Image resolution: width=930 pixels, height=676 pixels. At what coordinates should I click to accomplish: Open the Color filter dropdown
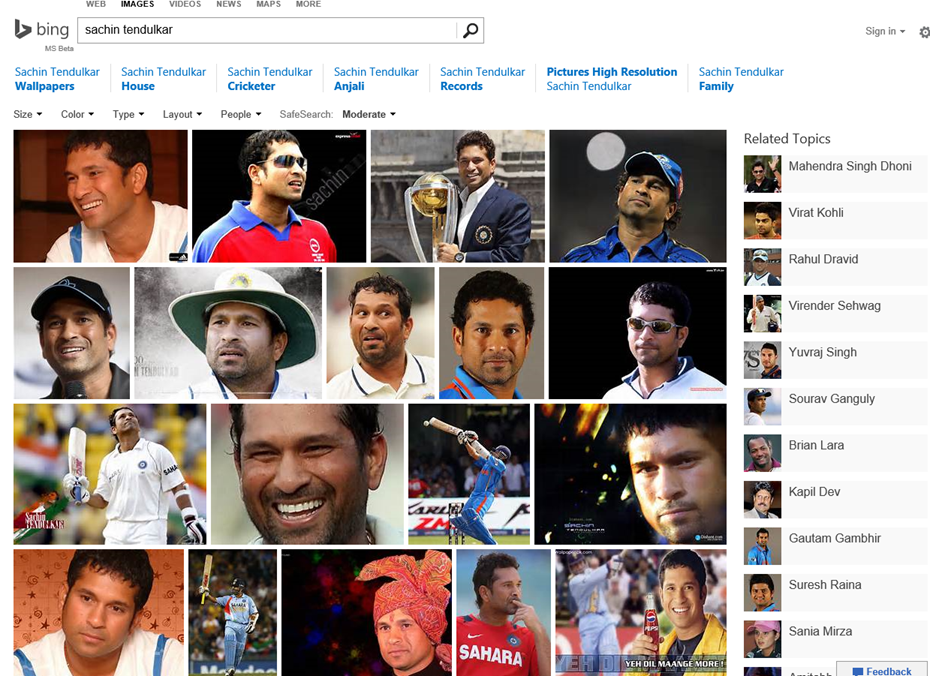point(77,114)
